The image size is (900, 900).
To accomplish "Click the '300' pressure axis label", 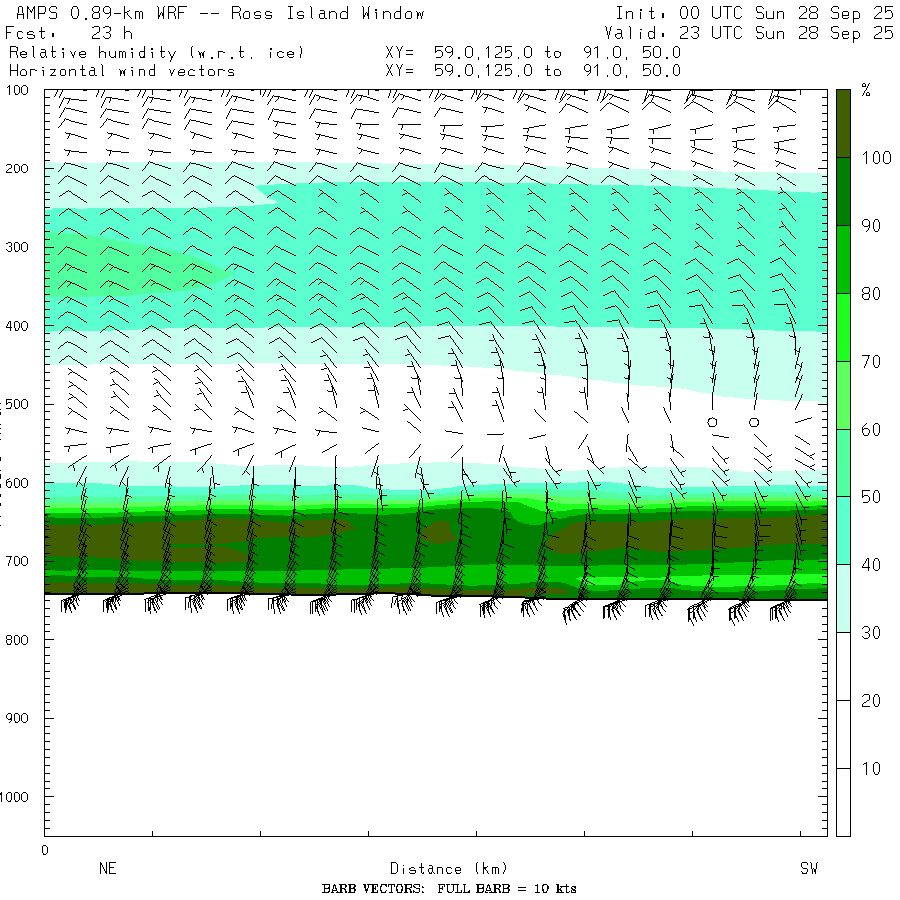I will [x=17, y=247].
